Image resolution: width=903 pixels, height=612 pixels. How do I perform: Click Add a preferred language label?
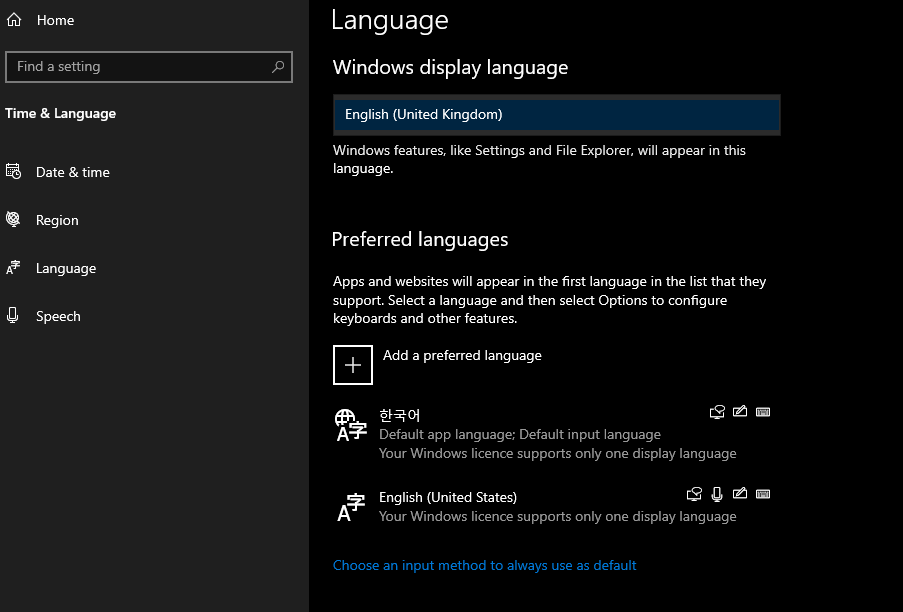(462, 355)
